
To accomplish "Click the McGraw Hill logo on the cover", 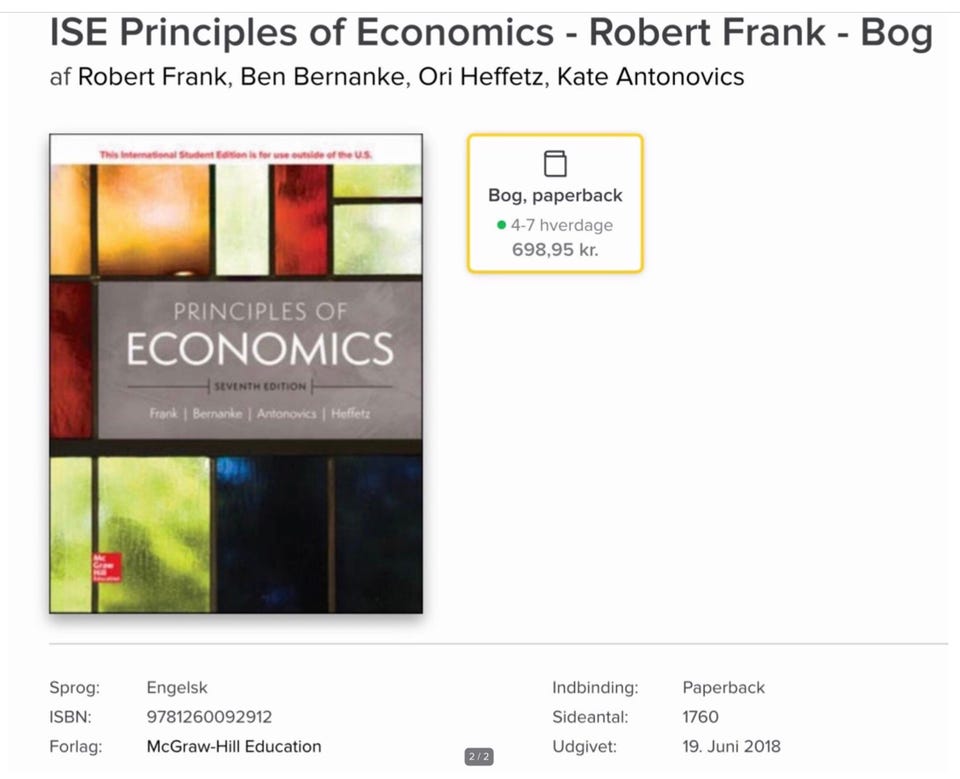I will (106, 567).
